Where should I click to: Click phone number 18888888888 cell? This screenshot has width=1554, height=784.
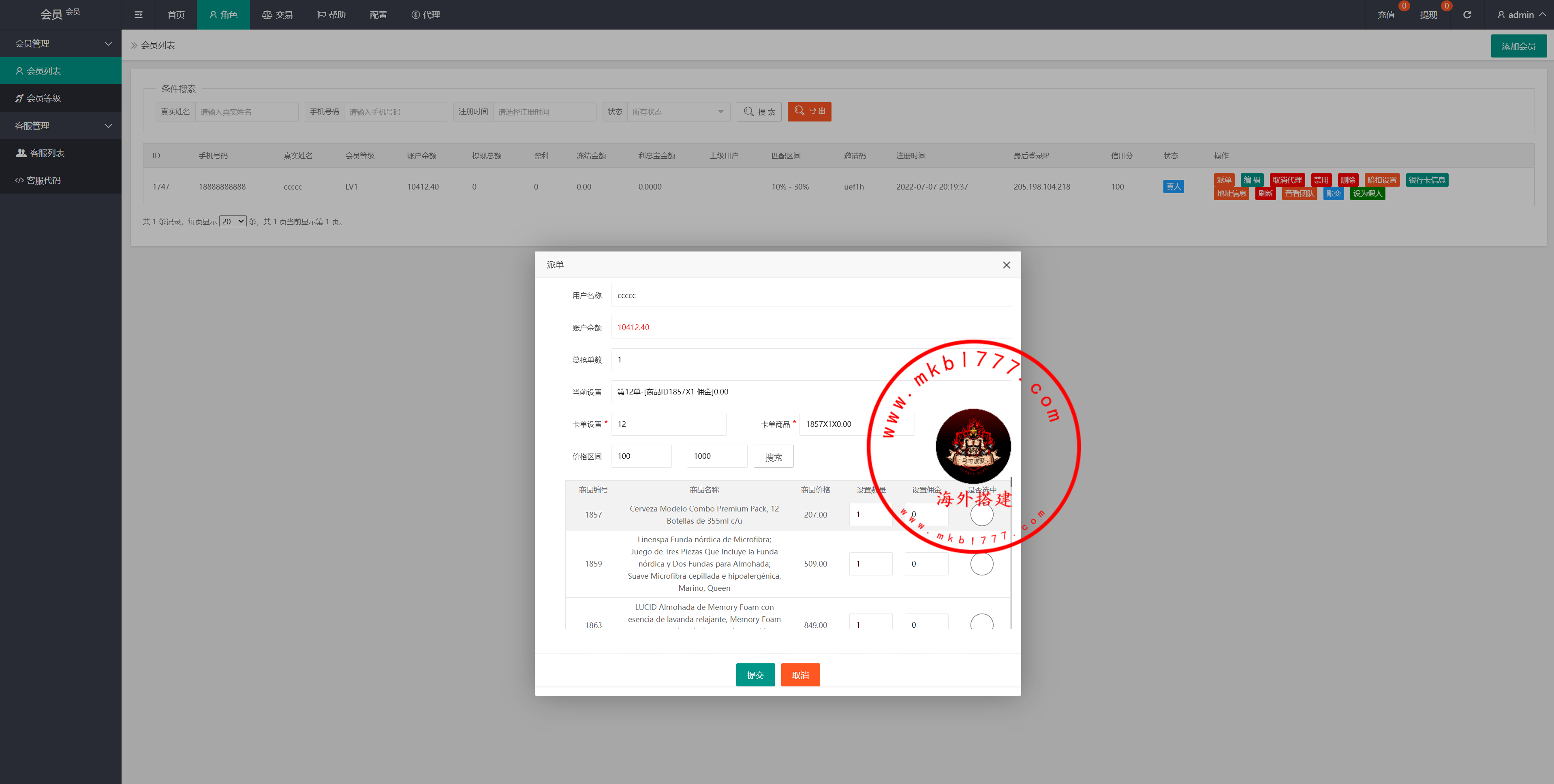(222, 187)
